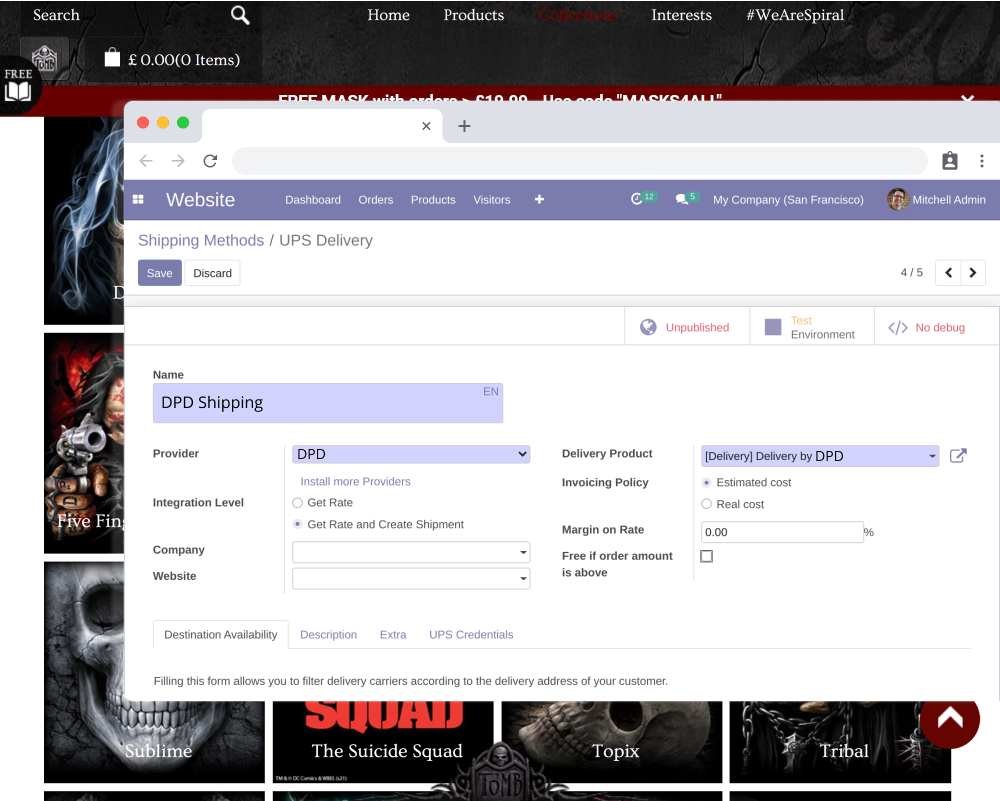Go to previous record arrow
Image resolution: width=1000 pixels, height=801 pixels.
coord(948,273)
